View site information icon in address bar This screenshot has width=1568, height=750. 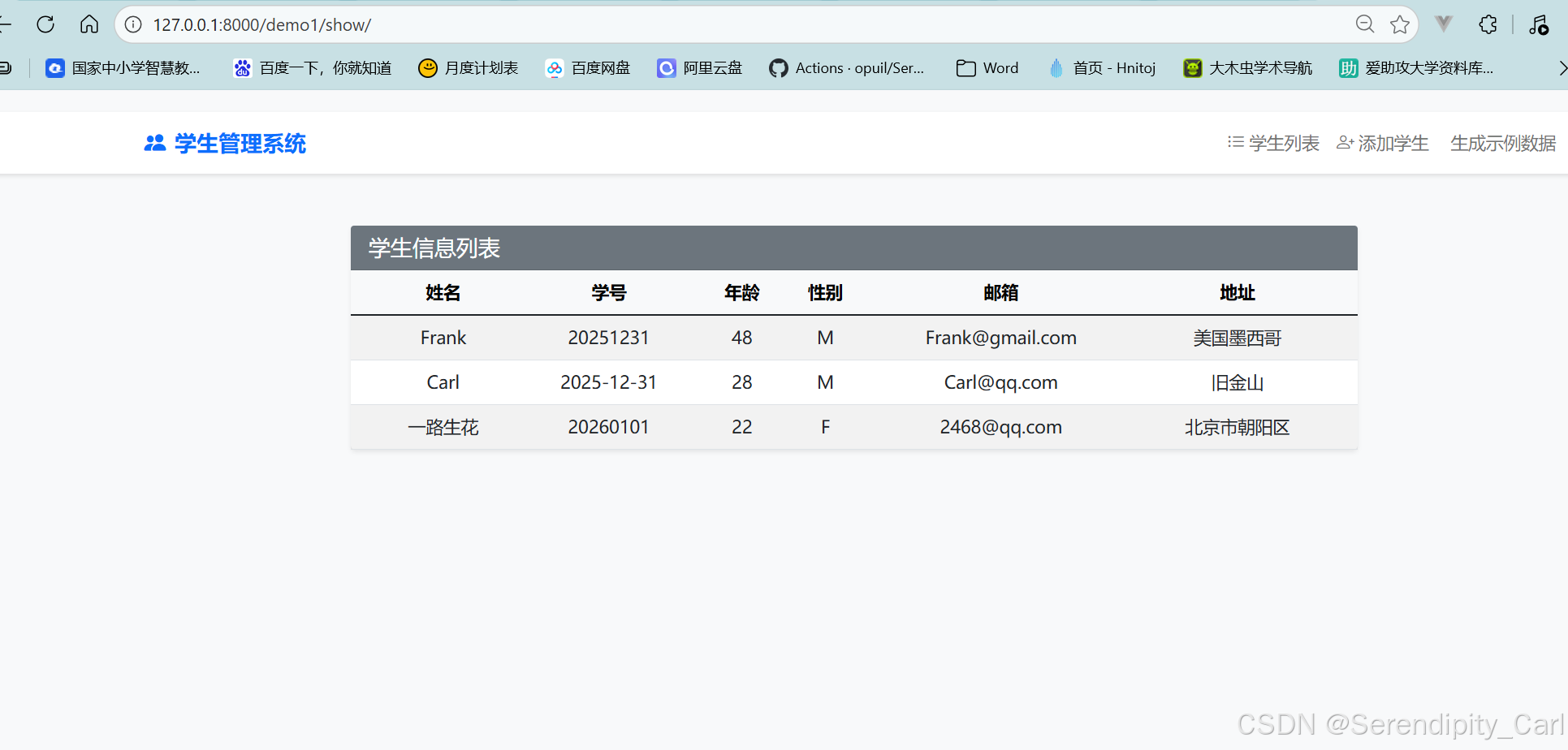point(133,24)
